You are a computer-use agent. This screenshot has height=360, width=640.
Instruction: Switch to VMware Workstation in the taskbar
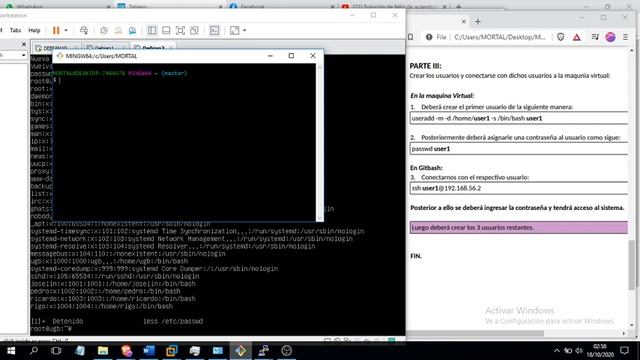point(172,351)
